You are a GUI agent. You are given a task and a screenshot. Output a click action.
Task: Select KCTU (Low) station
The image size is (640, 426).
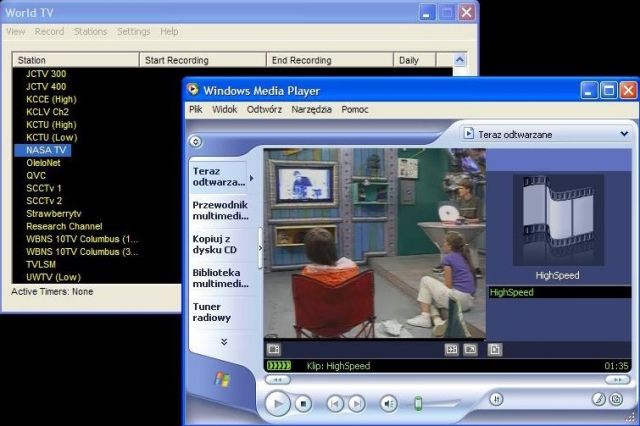(x=52, y=137)
